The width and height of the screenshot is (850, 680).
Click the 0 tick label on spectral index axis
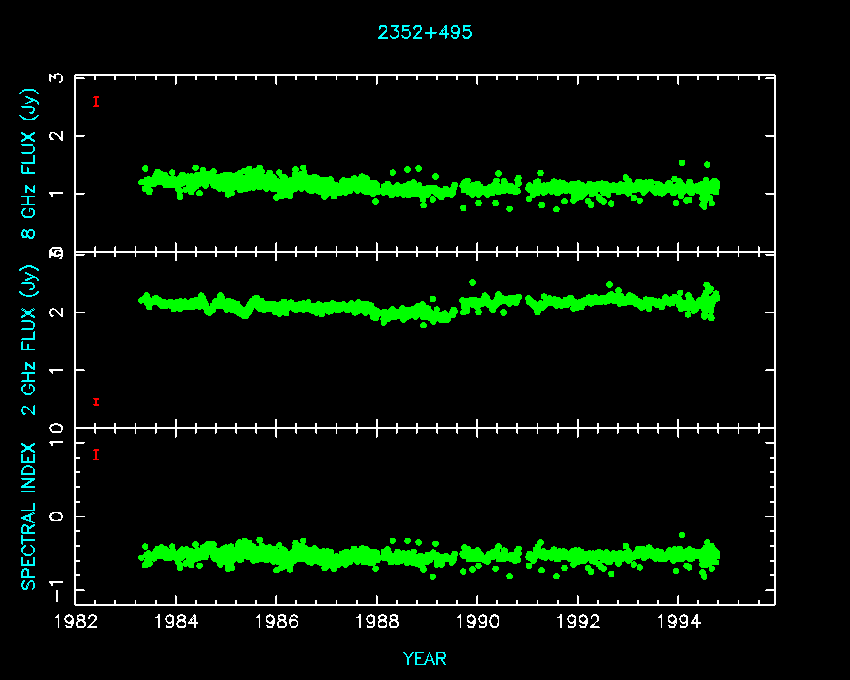[58, 516]
